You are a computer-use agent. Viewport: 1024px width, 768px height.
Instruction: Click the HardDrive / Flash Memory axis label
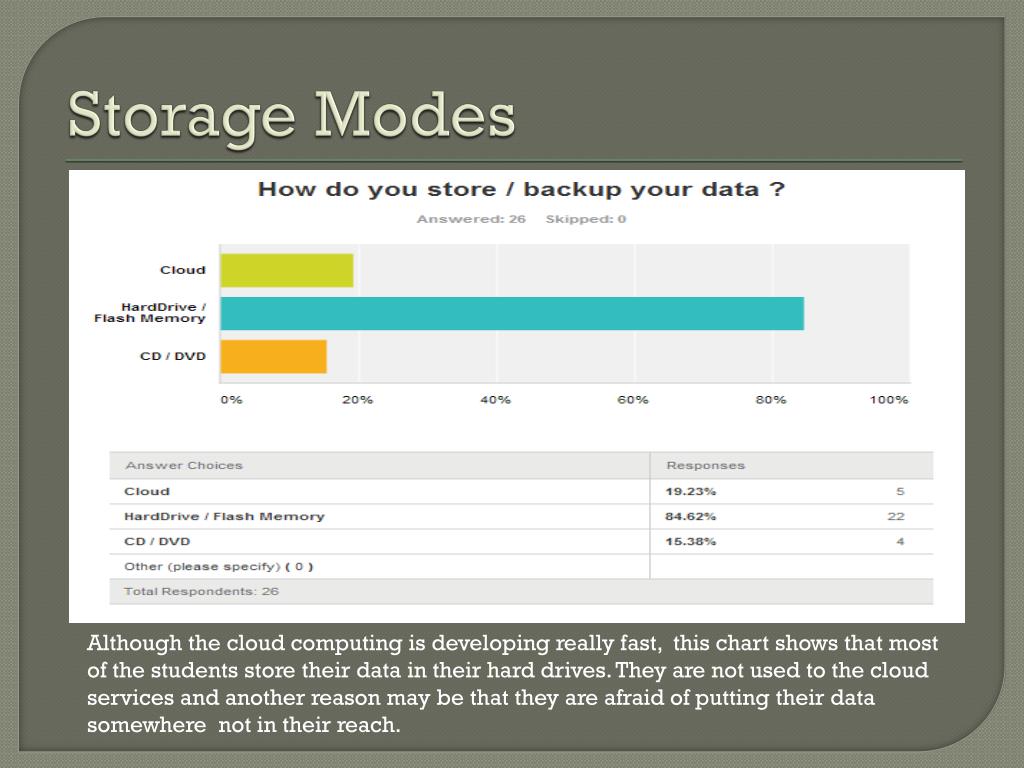pyautogui.click(x=150, y=313)
